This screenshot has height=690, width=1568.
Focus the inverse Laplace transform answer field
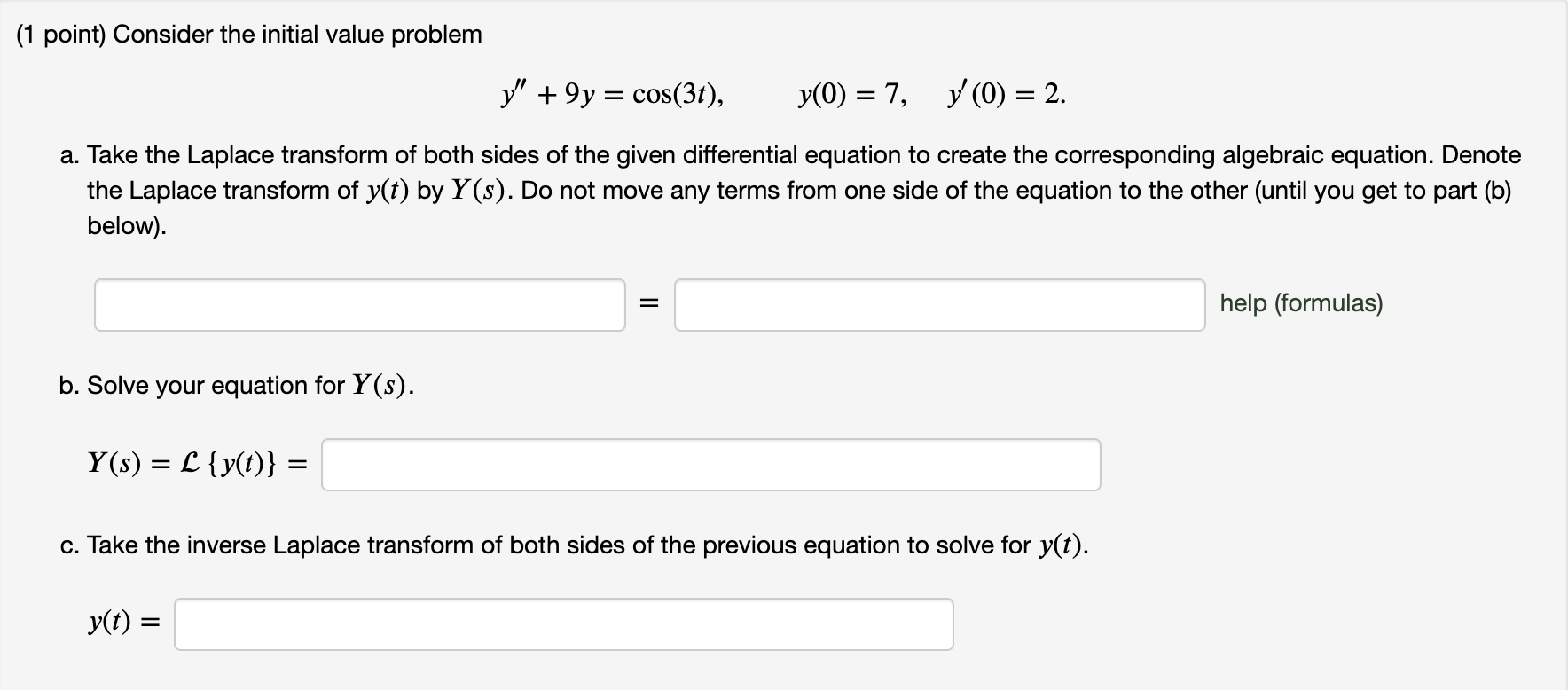(563, 624)
